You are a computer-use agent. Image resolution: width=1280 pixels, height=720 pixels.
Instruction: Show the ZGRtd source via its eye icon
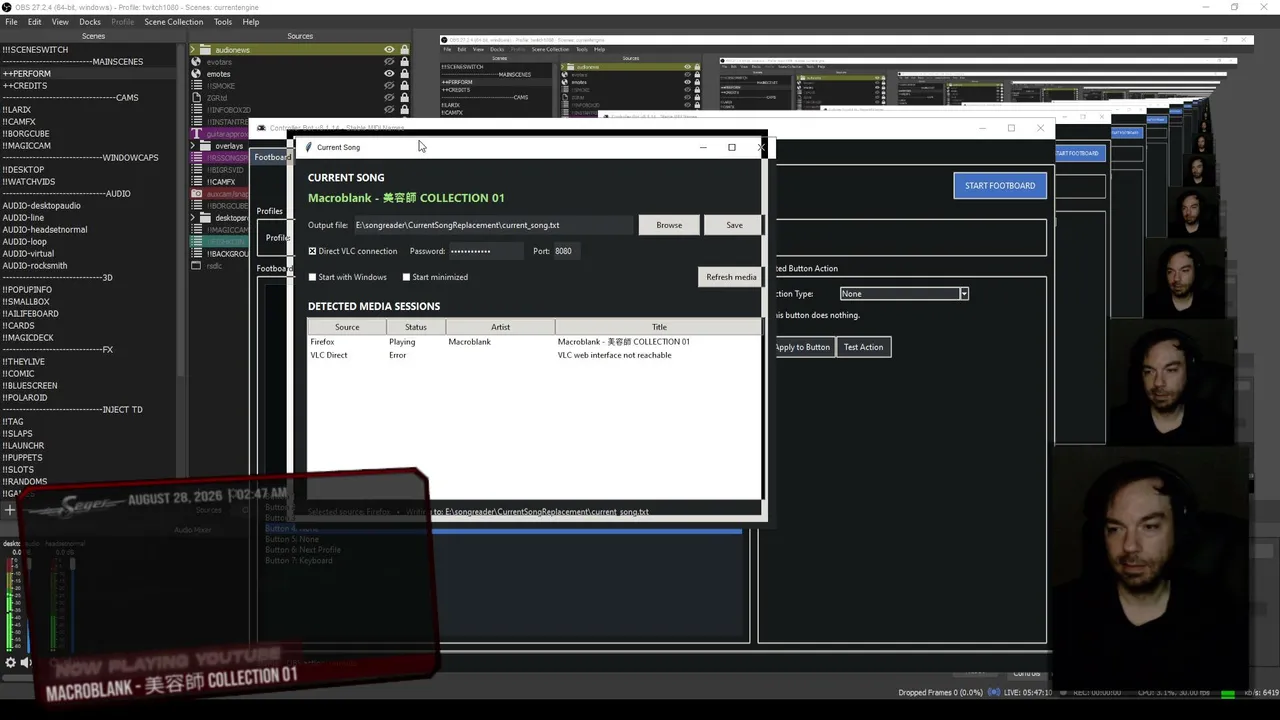pyautogui.click(x=389, y=98)
